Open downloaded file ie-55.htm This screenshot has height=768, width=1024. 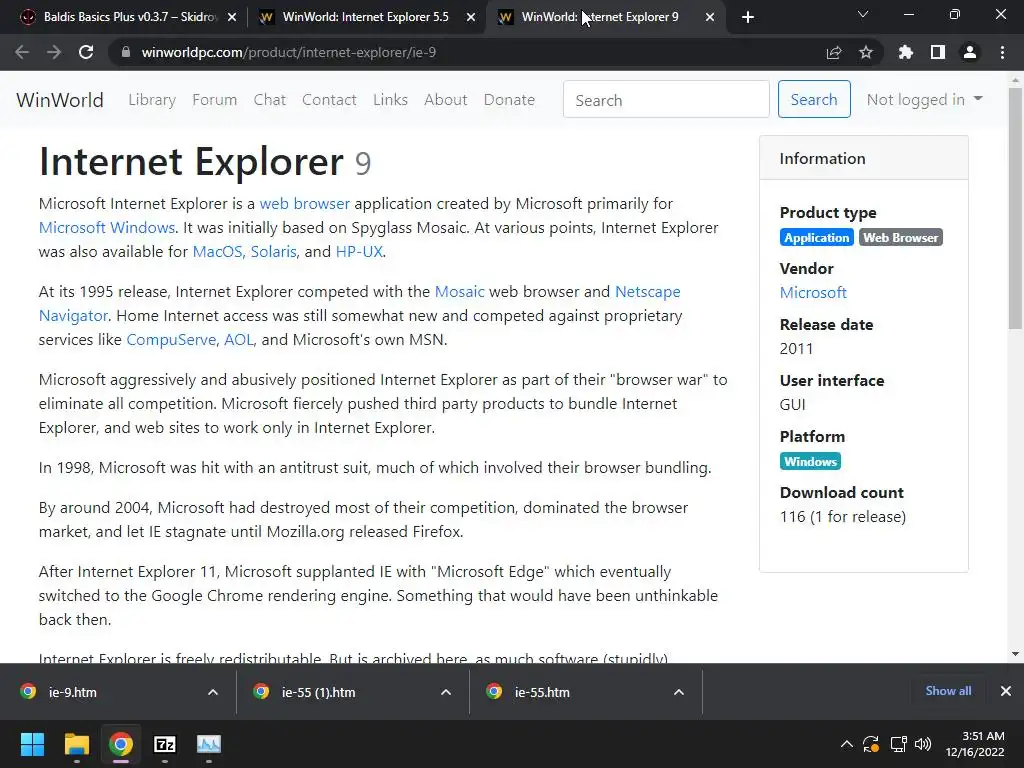click(x=542, y=692)
